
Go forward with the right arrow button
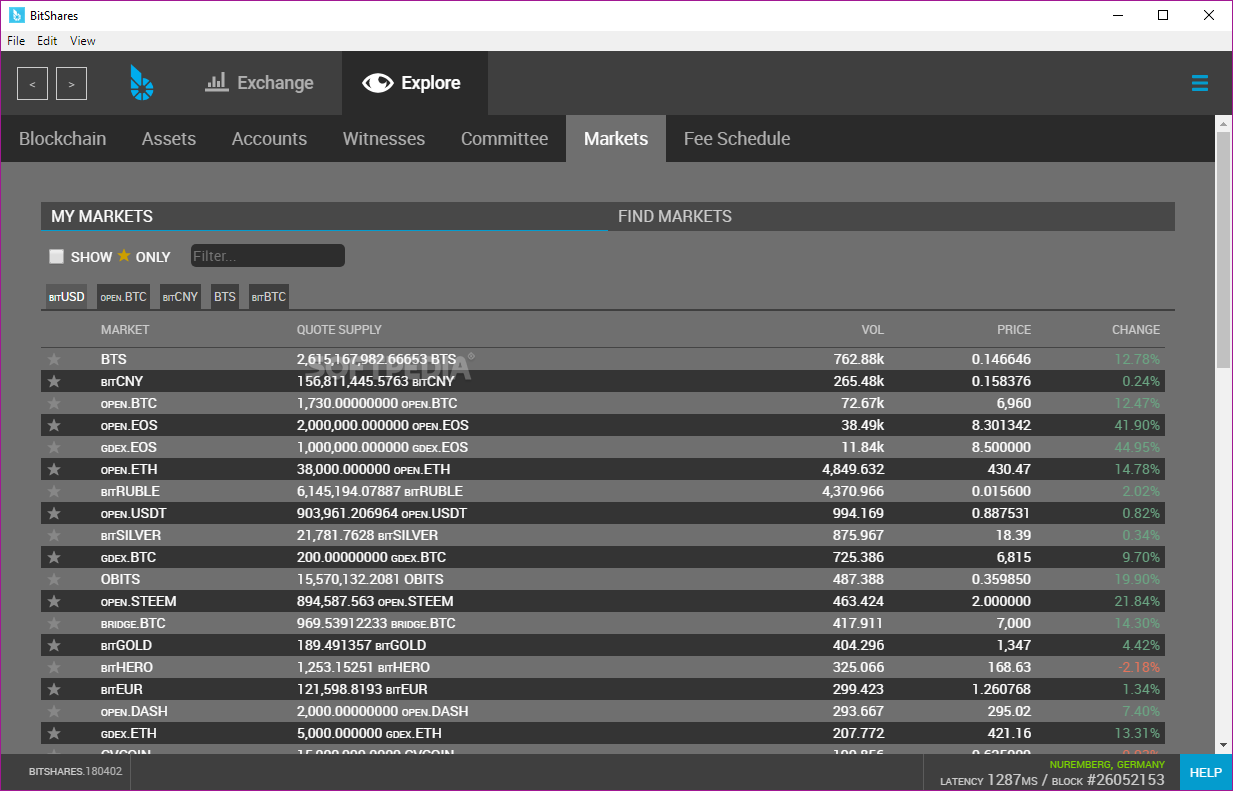[71, 84]
